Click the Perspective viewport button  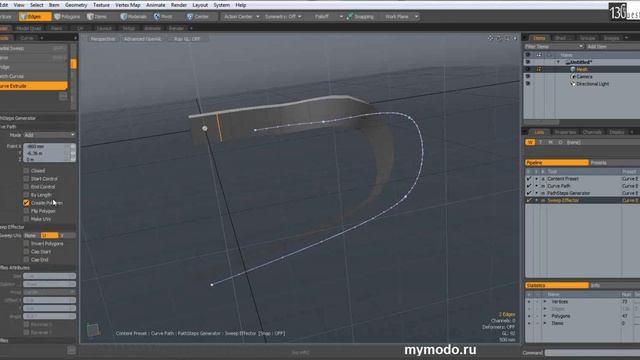pos(103,39)
